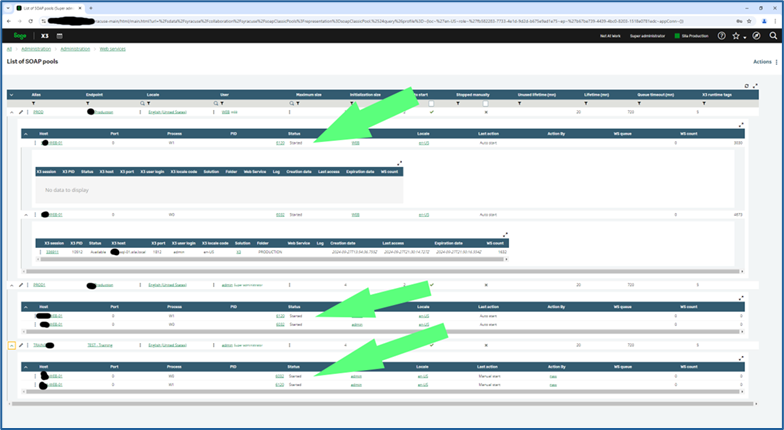Click the Sage logo in header
This screenshot has width=784, height=430.
point(19,35)
